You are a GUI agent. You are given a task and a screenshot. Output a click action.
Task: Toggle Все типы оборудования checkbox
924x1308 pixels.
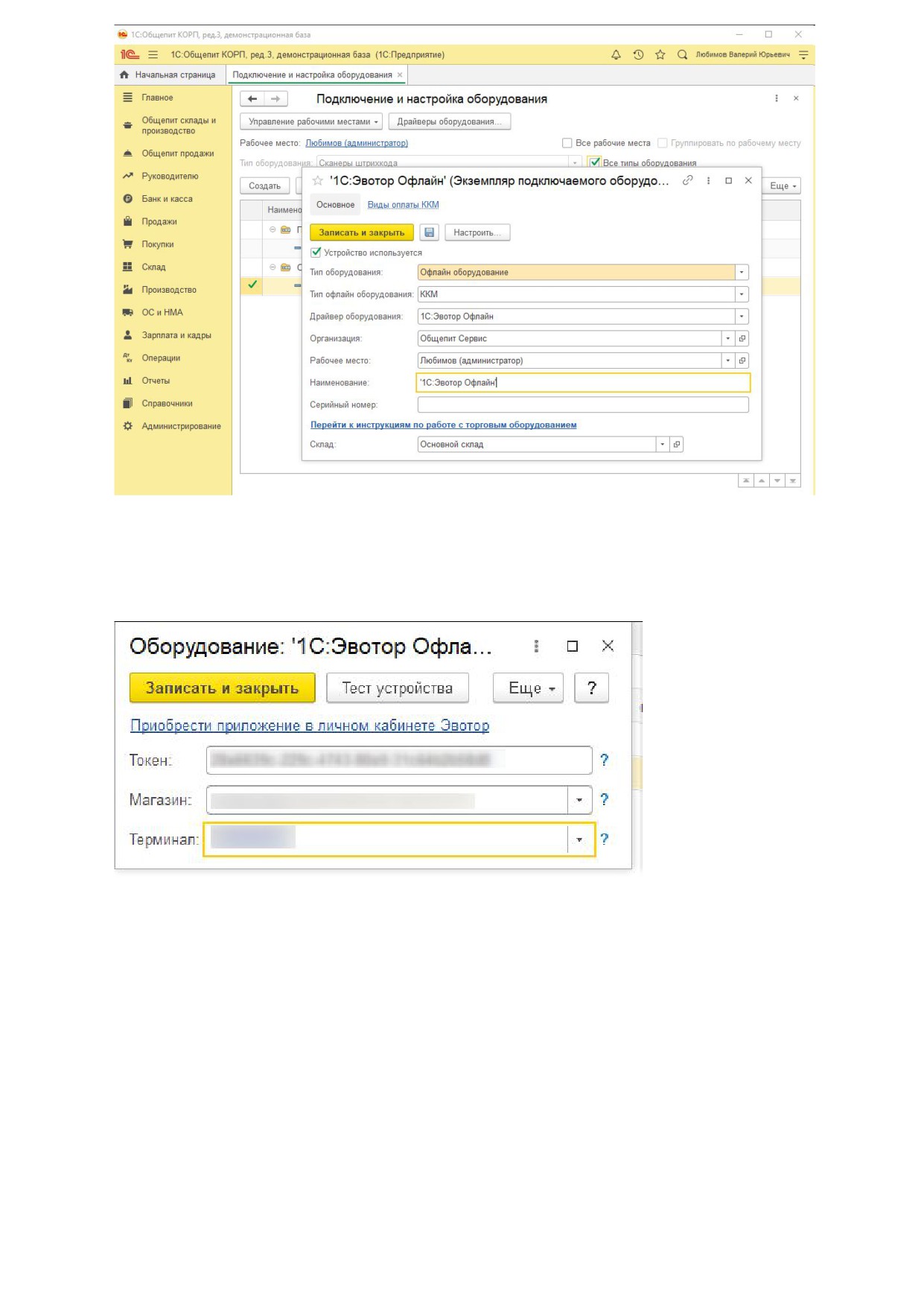[594, 162]
